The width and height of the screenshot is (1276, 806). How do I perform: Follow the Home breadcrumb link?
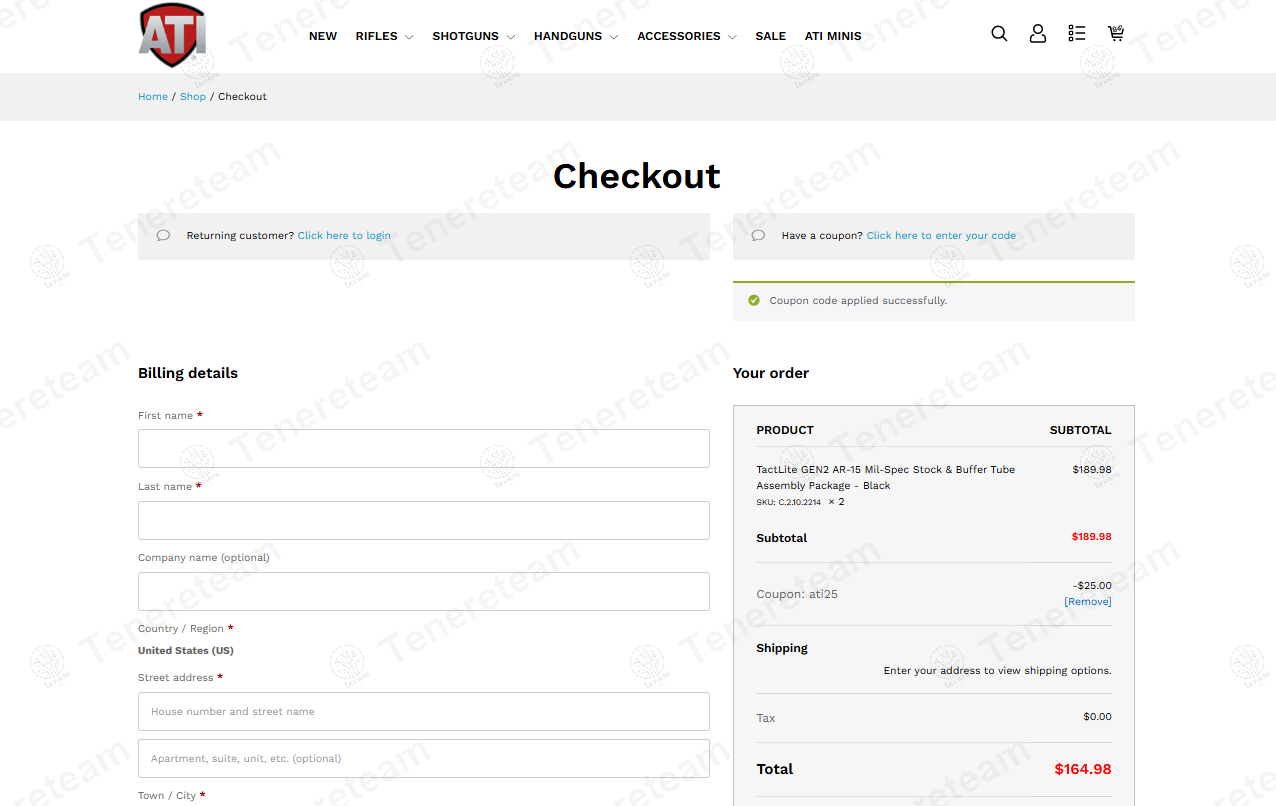153,97
